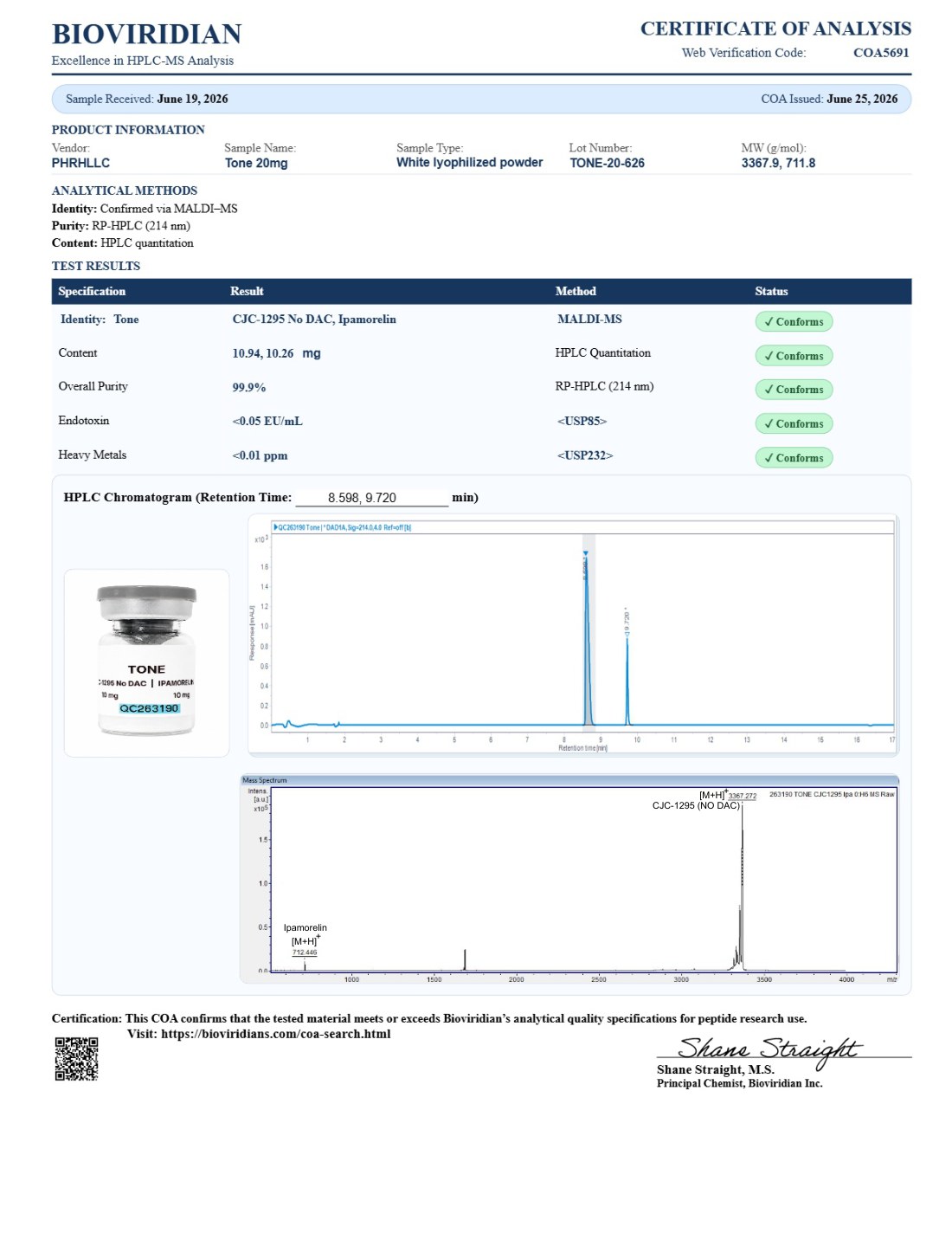Click Principal Chemist, Bioviridian Inc. text
Screen dimensions: 952x1233
click(740, 1084)
